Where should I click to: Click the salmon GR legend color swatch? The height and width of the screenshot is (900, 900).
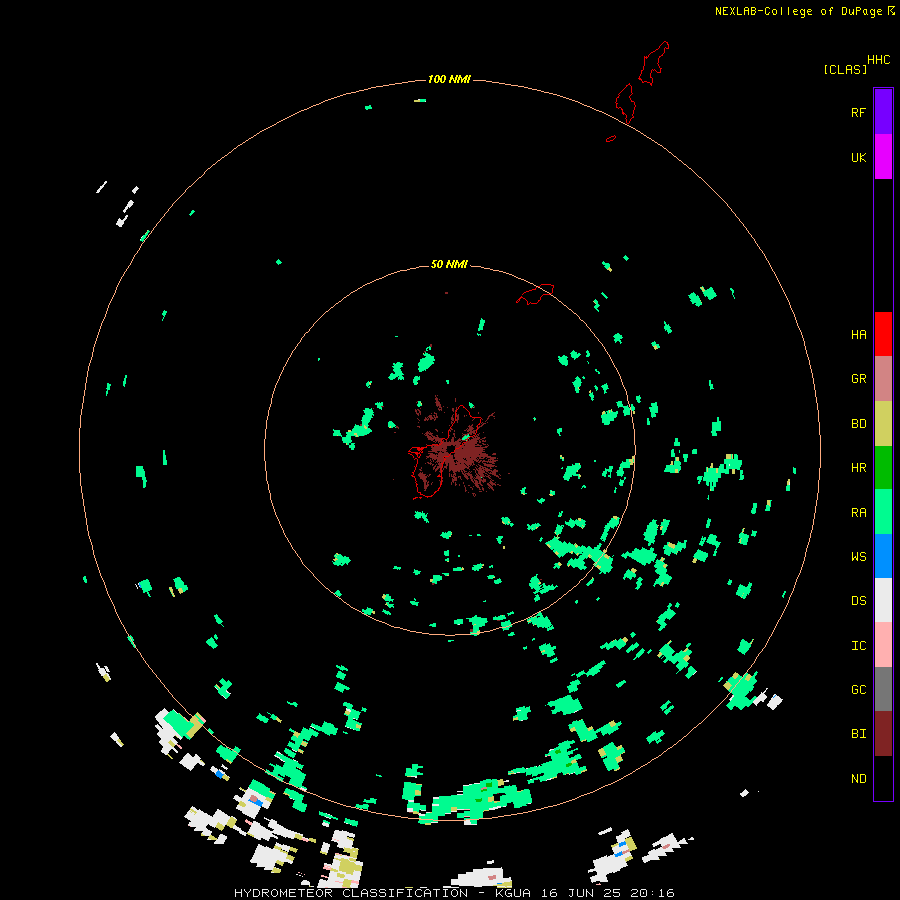883,378
